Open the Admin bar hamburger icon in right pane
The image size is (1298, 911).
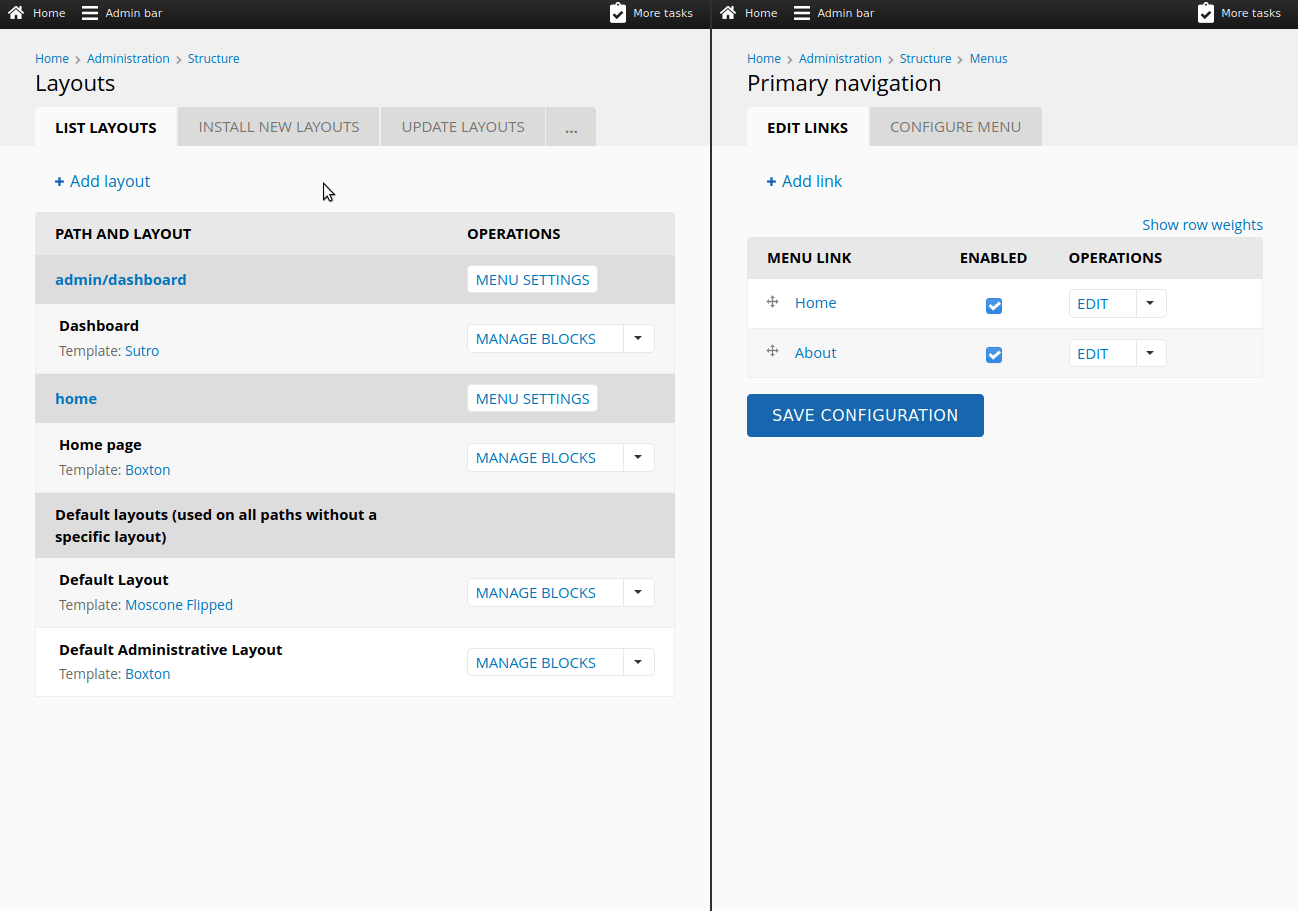[x=802, y=13]
